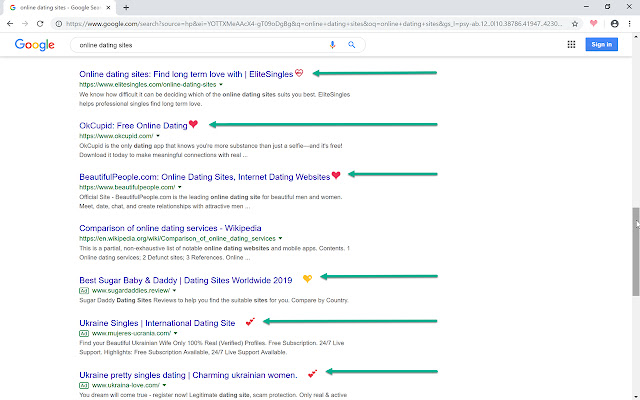
Task: Close the online dating sites tab
Action: click(109, 7)
